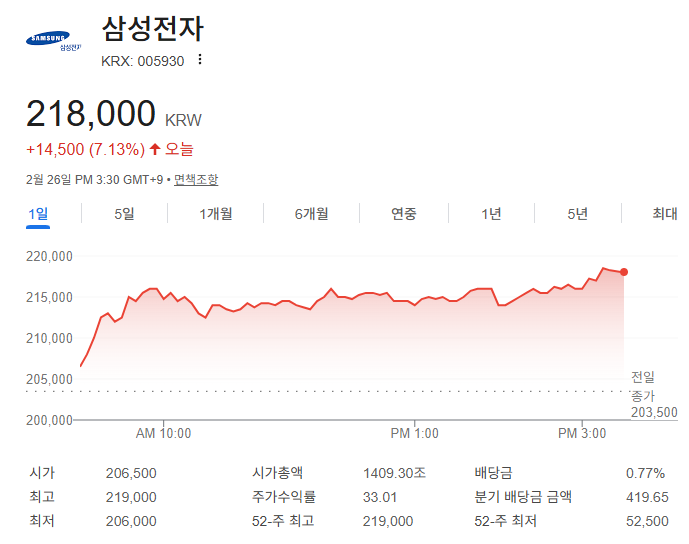
Task: Click the 삼성전자 stock title
Action: point(152,28)
